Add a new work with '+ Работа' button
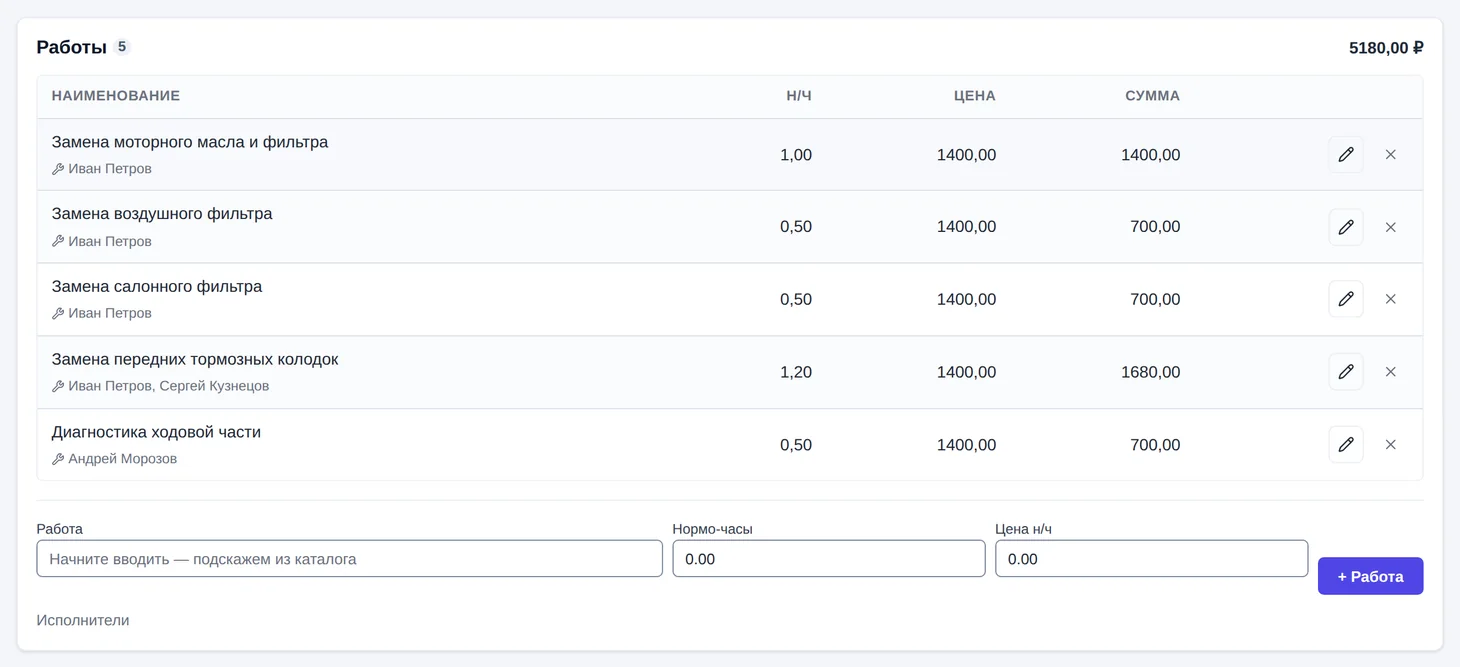 1370,576
